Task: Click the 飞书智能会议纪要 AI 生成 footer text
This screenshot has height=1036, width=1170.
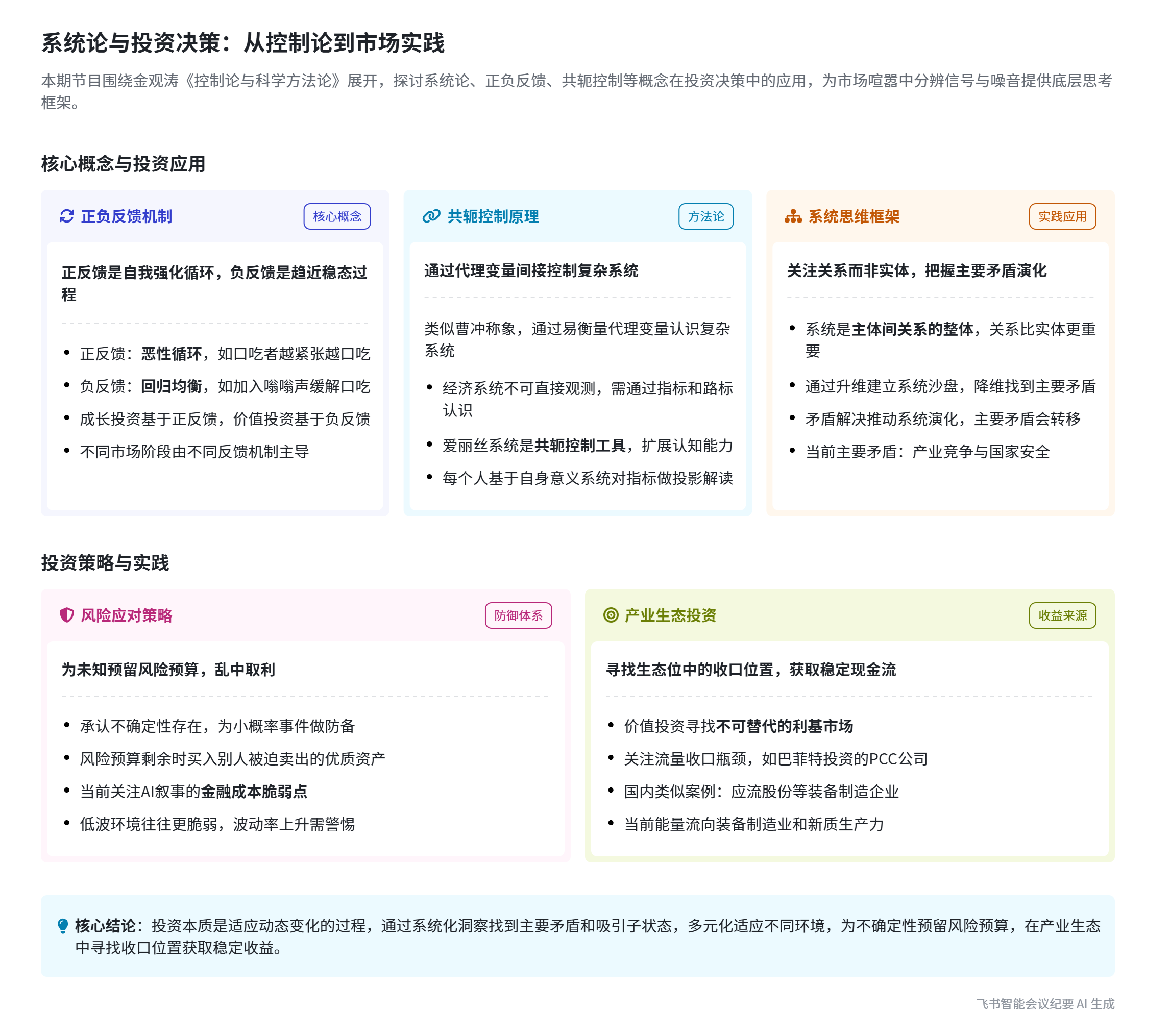Action: tap(1045, 1004)
